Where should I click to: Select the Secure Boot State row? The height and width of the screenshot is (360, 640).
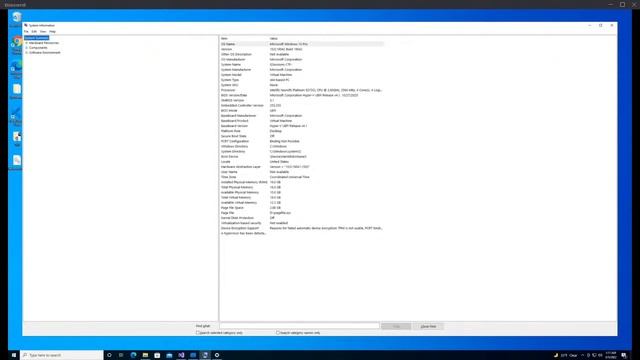click(x=302, y=136)
